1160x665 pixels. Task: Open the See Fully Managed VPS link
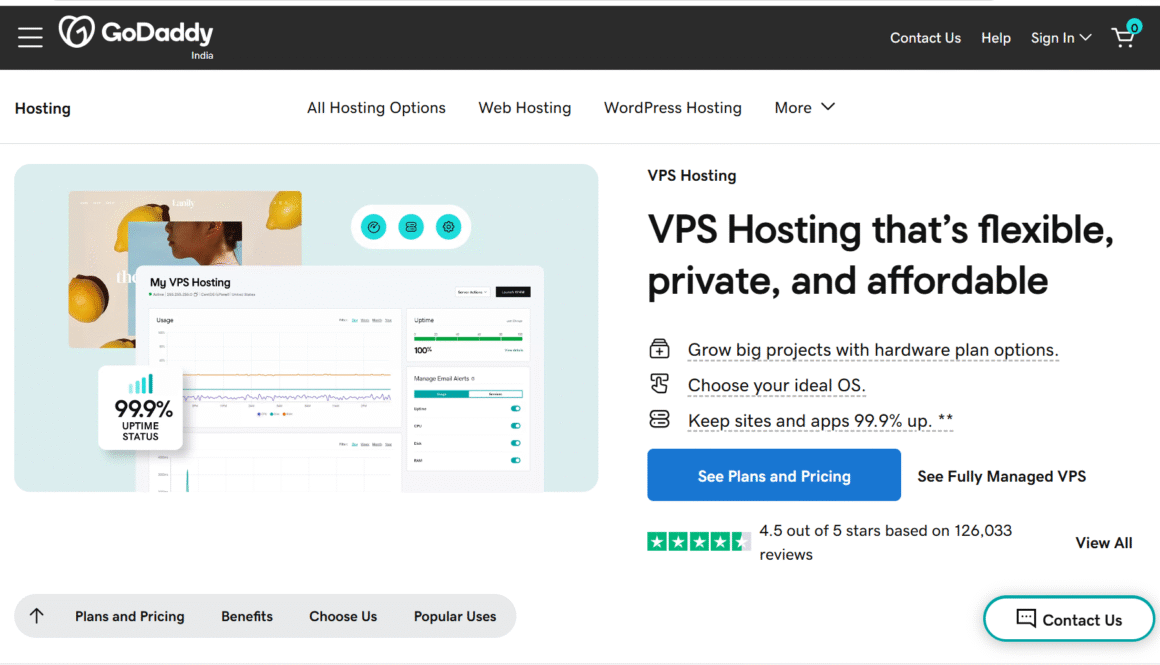pos(1001,476)
